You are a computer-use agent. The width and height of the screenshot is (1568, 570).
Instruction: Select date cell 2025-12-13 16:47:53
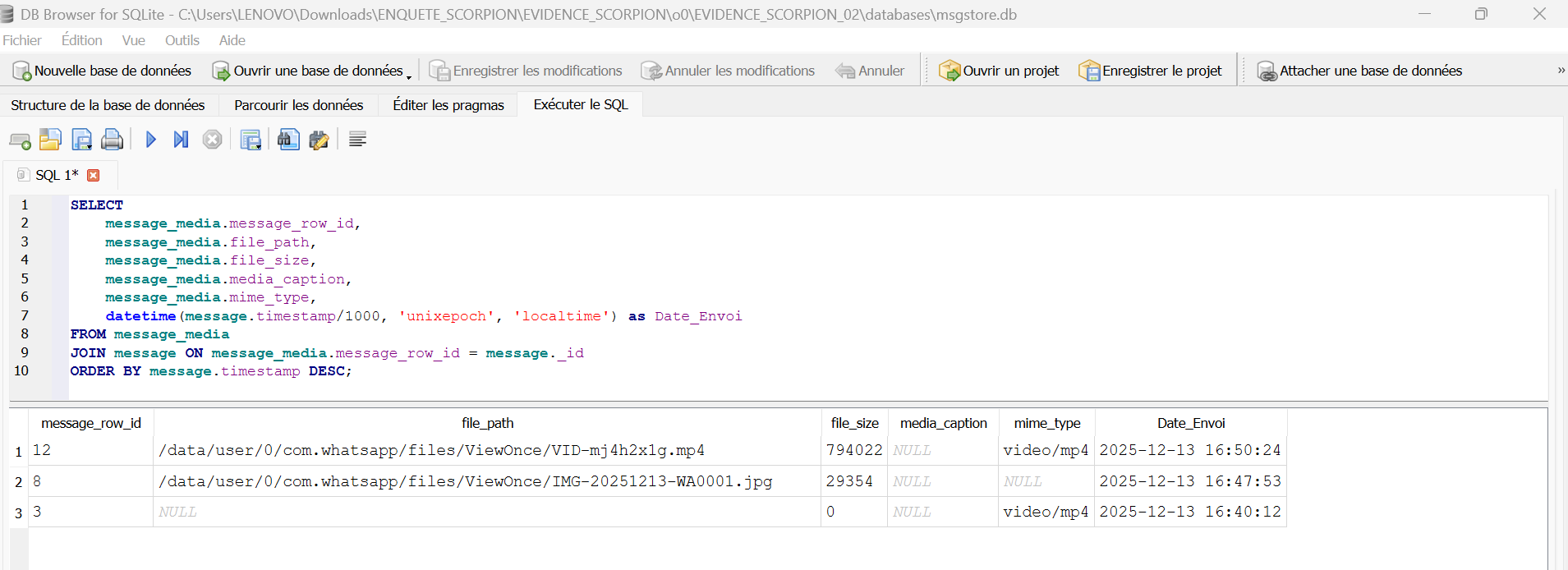click(1191, 481)
